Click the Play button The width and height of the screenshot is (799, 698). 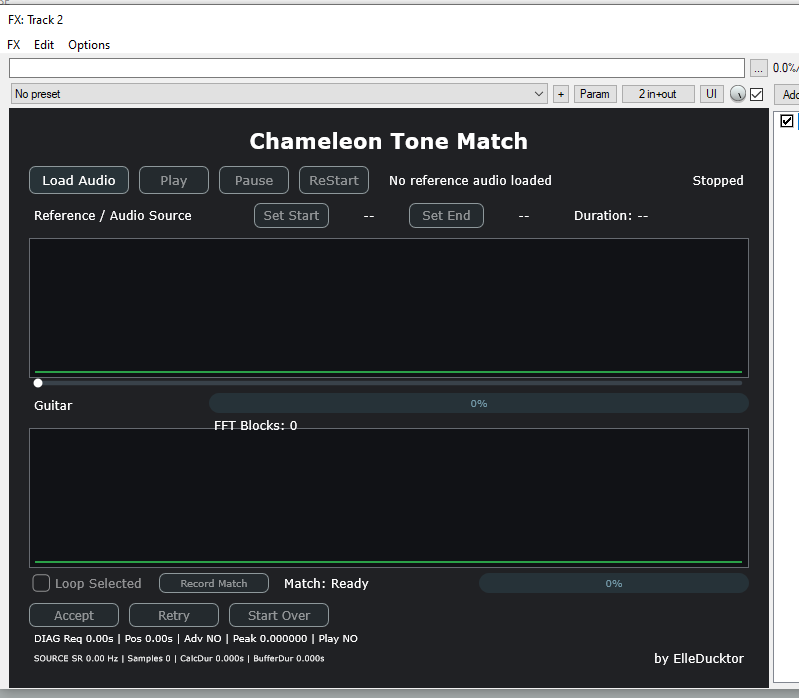tap(174, 180)
